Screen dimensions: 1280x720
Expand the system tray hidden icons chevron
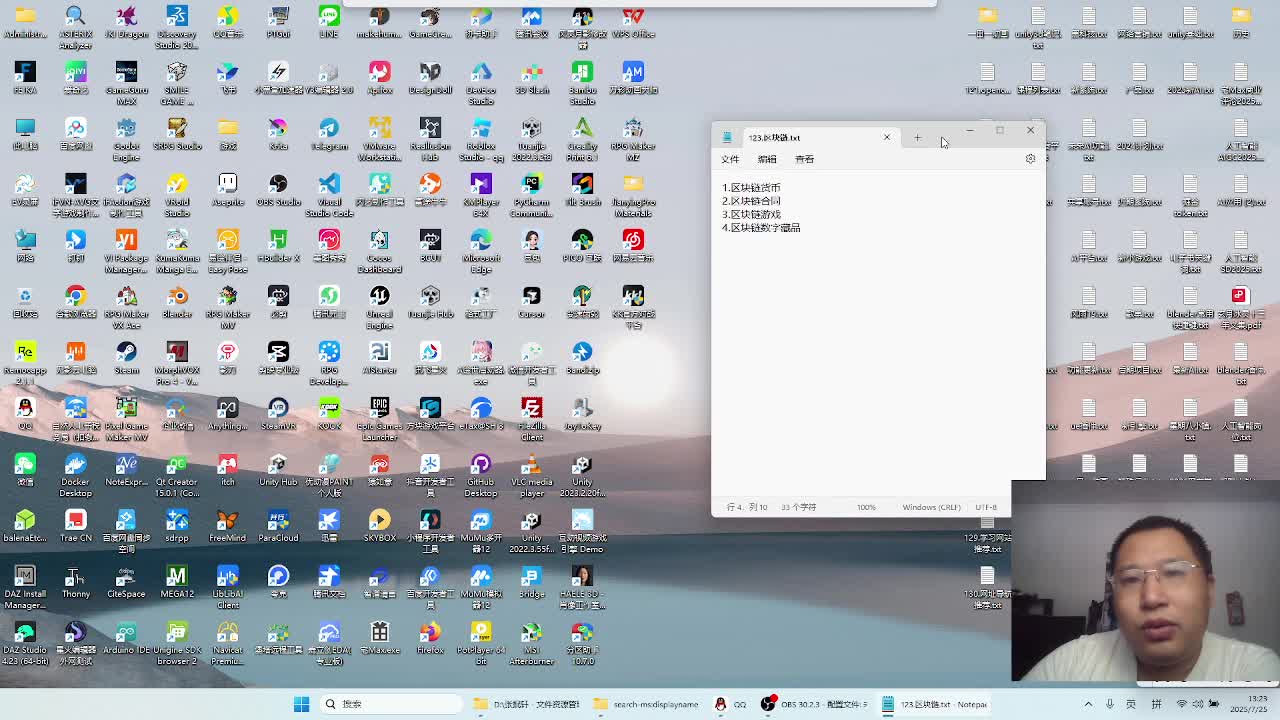click(1088, 704)
